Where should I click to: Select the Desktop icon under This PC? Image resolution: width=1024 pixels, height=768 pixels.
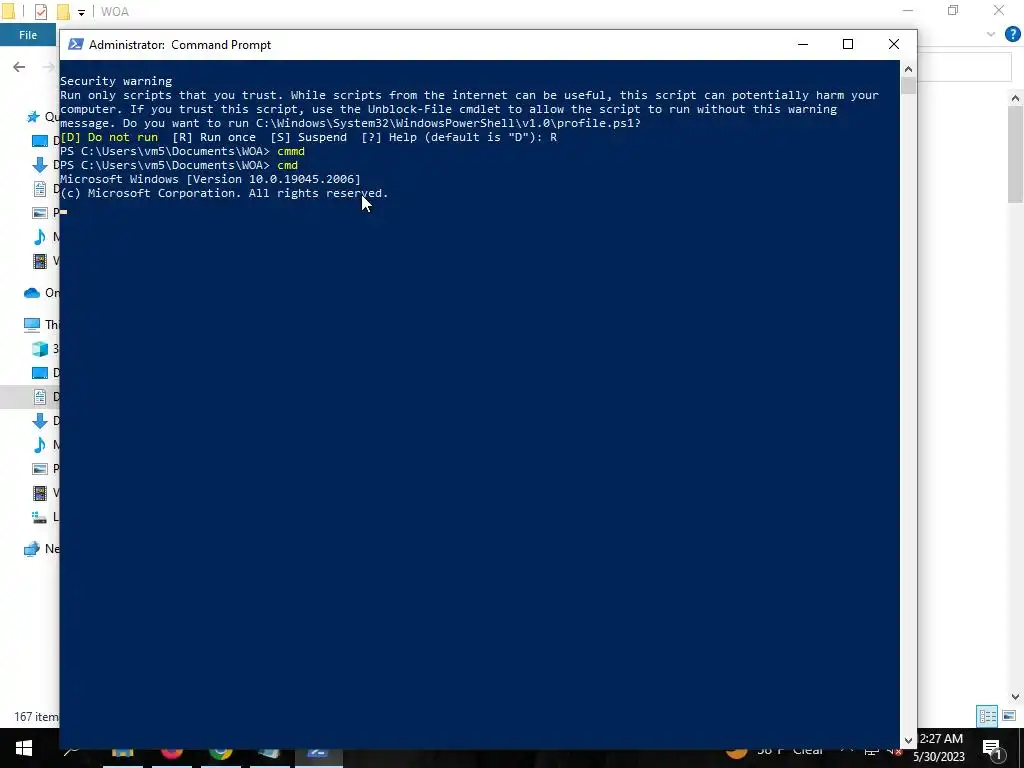40,372
